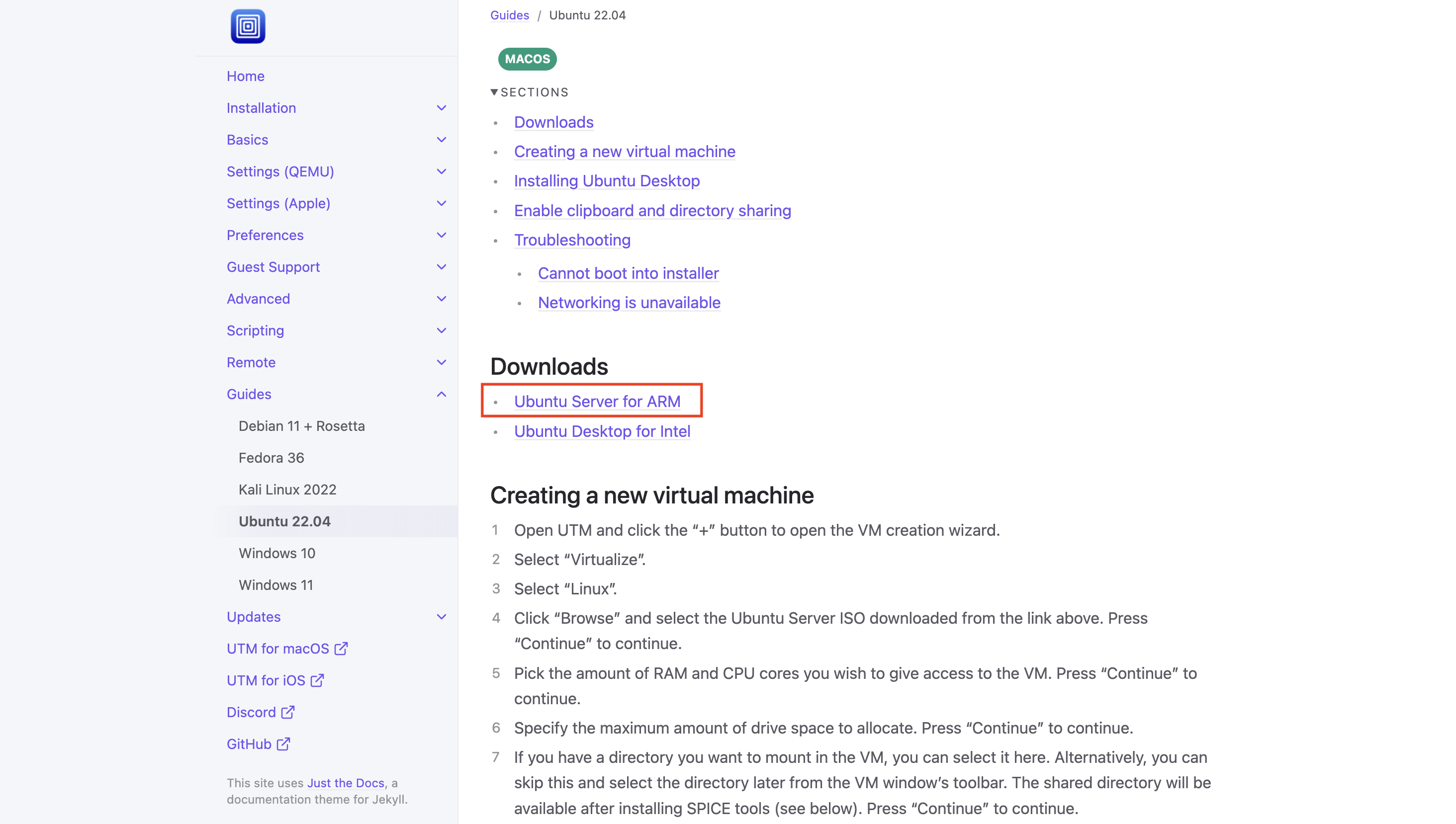1456x824 pixels.
Task: Open the Windows 11 guide
Action: click(x=275, y=584)
